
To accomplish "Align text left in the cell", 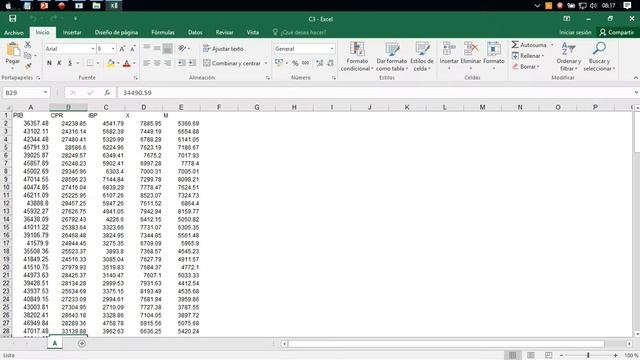I will (x=147, y=63).
